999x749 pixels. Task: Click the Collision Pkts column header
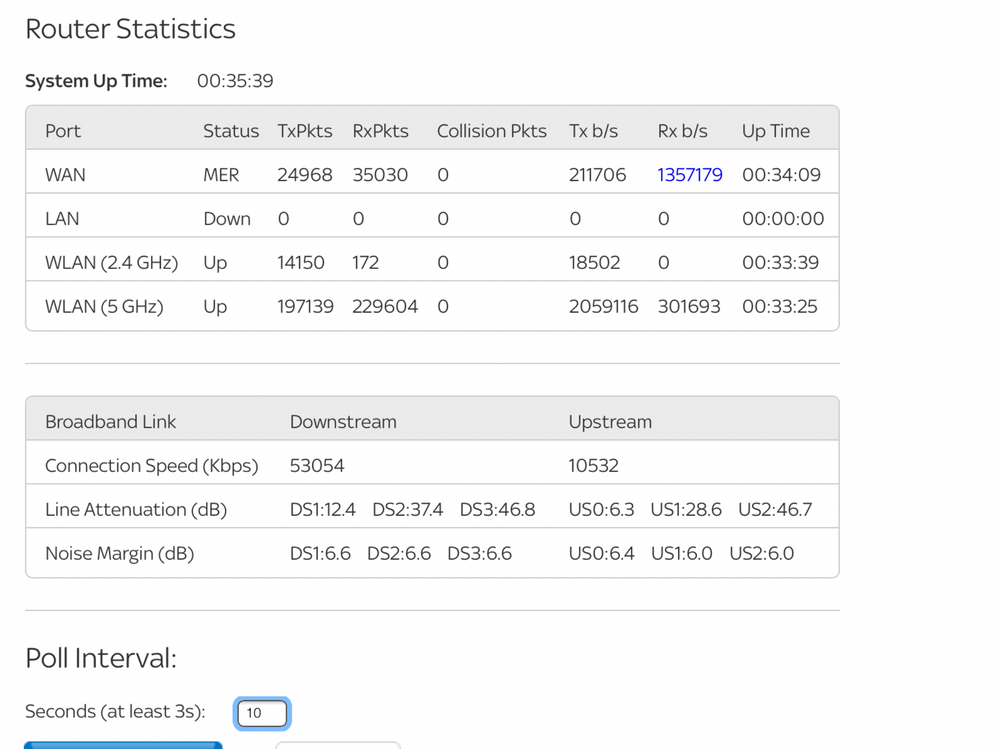(492, 131)
